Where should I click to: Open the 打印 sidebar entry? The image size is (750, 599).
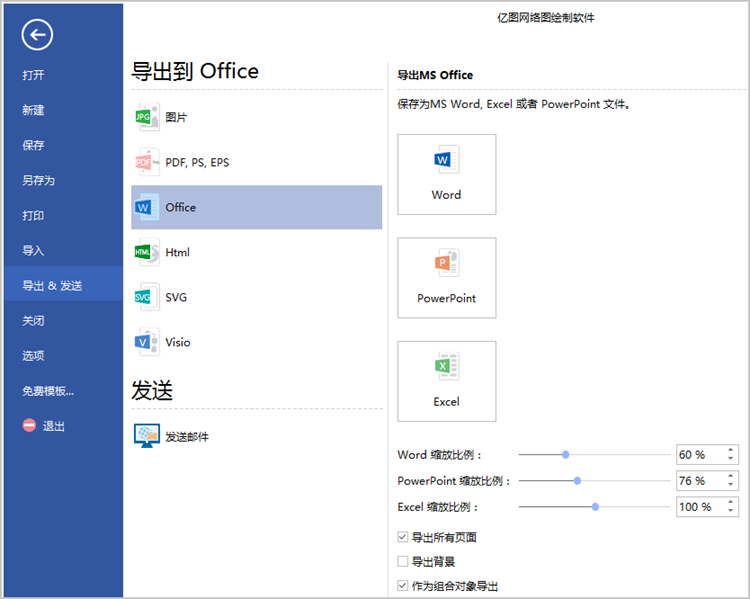(33, 215)
